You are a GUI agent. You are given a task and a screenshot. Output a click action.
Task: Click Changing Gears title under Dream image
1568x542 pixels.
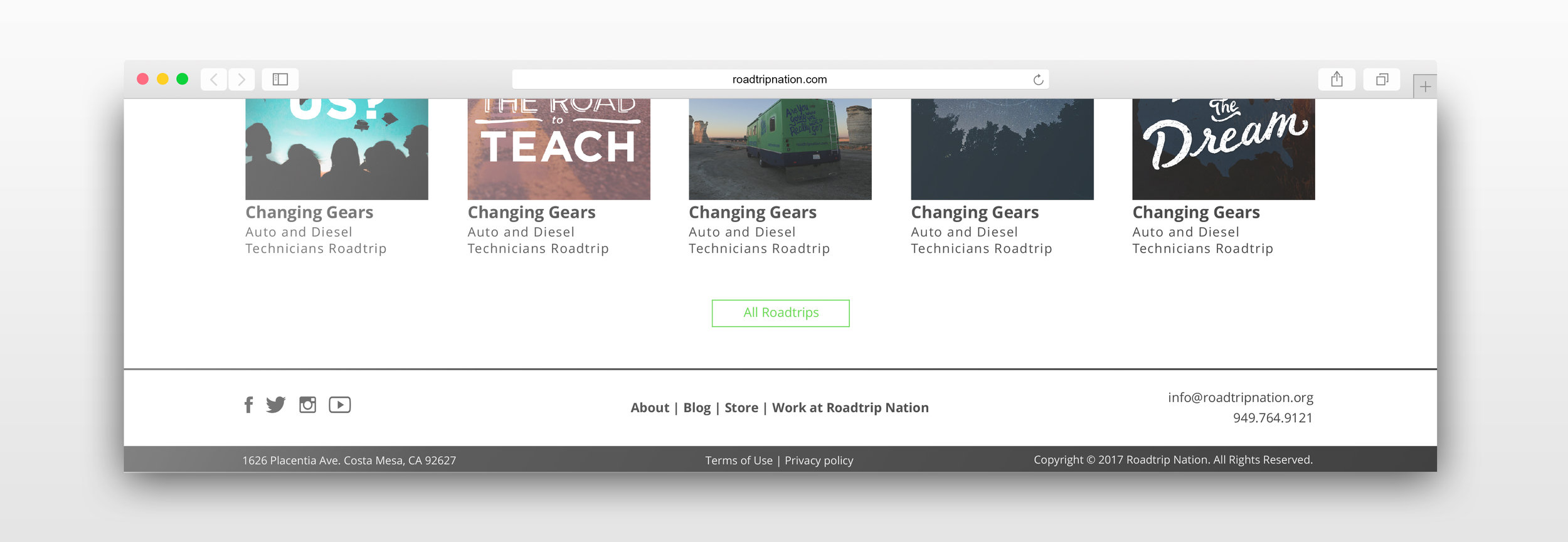1196,213
